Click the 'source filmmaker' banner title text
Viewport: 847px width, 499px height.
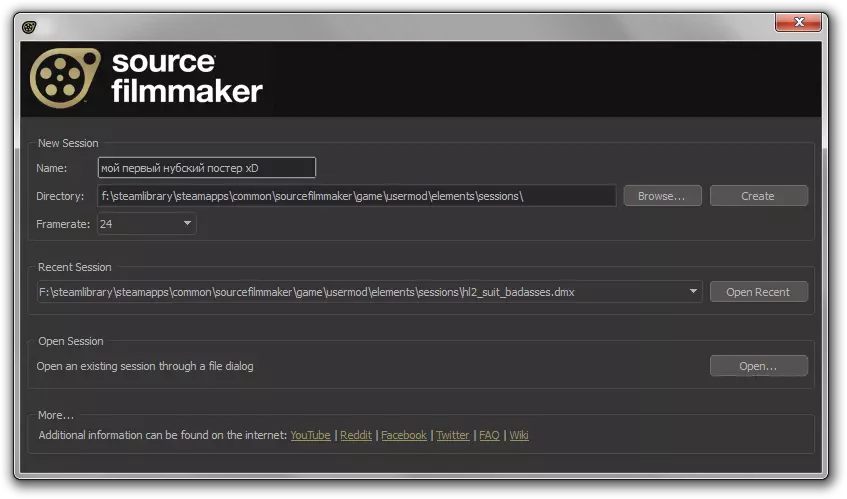[x=187, y=77]
